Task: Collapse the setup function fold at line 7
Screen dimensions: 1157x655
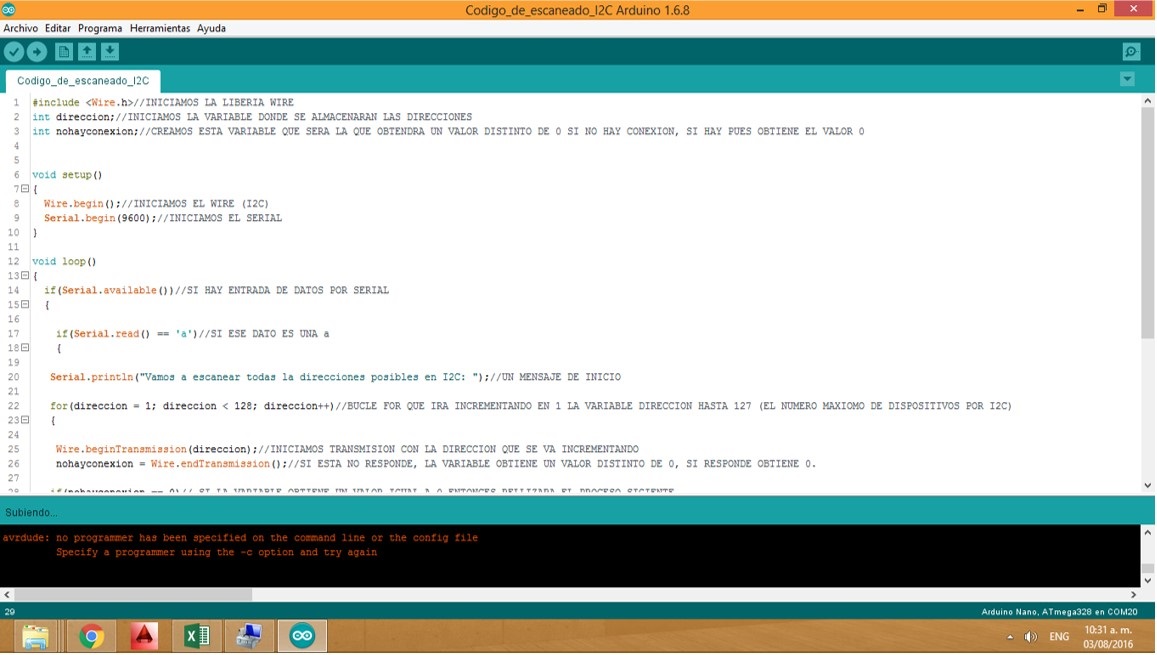Action: point(25,189)
